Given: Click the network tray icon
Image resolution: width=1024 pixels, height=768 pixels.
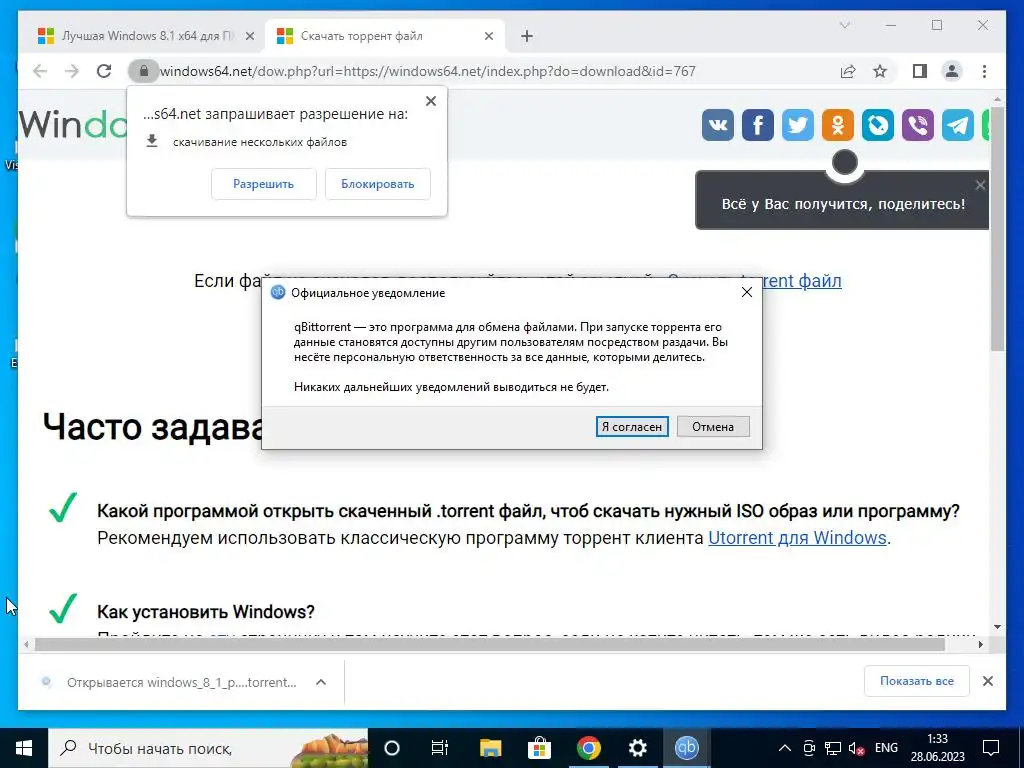Looking at the screenshot, I should pyautogui.click(x=833, y=748).
